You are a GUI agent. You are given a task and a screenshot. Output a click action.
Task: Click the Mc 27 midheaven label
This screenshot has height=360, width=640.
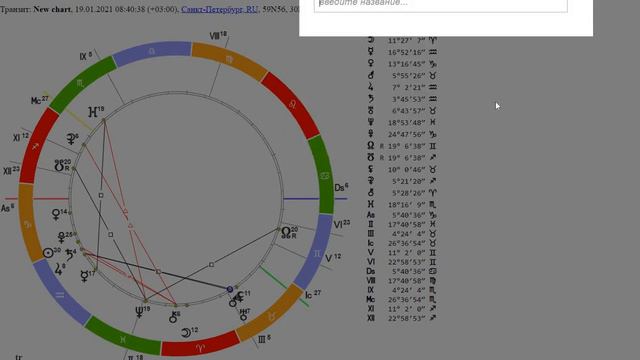(x=40, y=100)
